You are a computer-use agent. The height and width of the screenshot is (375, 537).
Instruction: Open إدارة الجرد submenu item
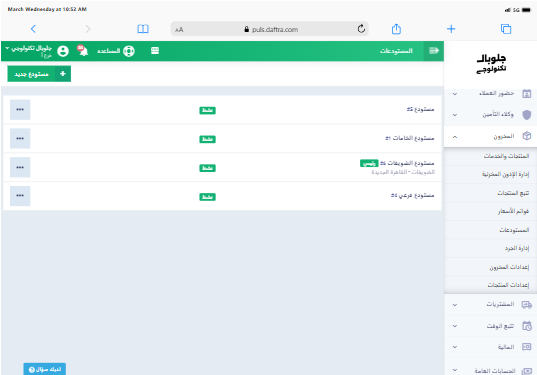pos(517,248)
